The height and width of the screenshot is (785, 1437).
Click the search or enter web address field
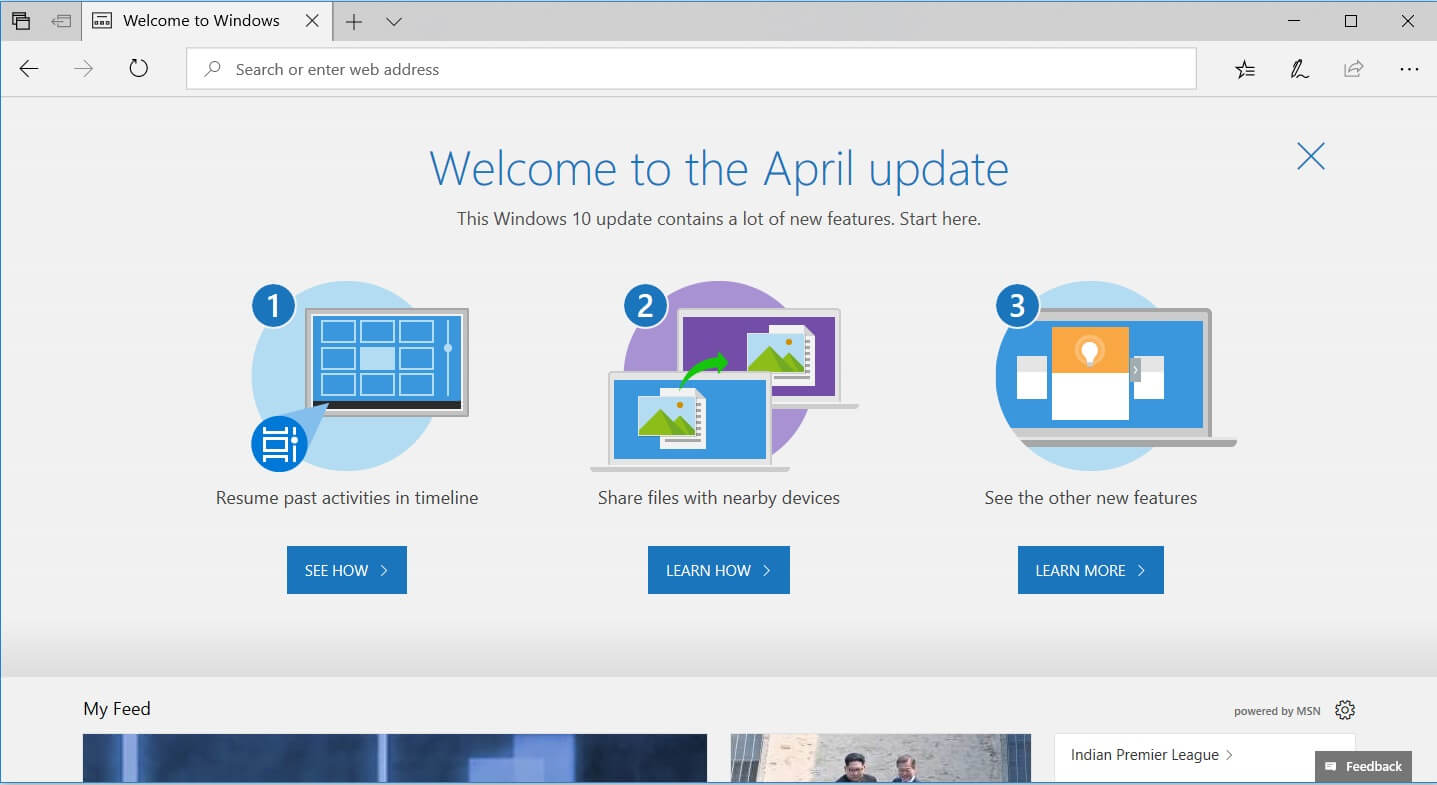tap(691, 69)
